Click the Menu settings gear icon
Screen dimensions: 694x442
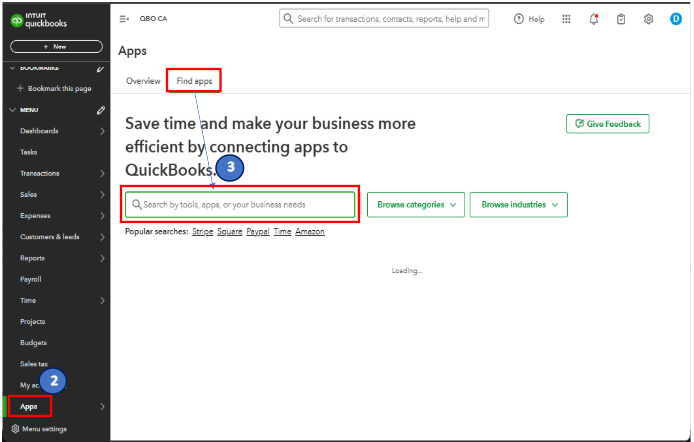(15, 429)
